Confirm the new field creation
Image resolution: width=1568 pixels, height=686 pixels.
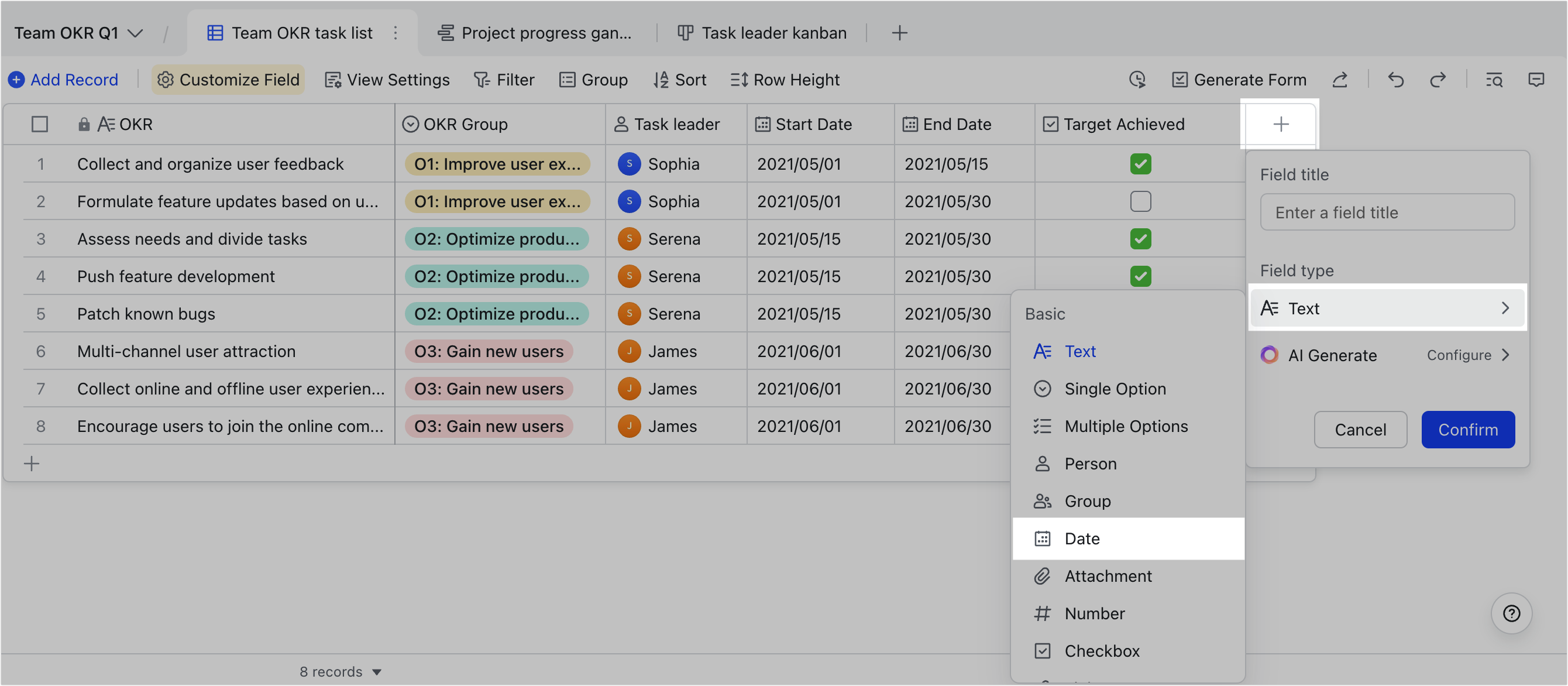coord(1468,429)
